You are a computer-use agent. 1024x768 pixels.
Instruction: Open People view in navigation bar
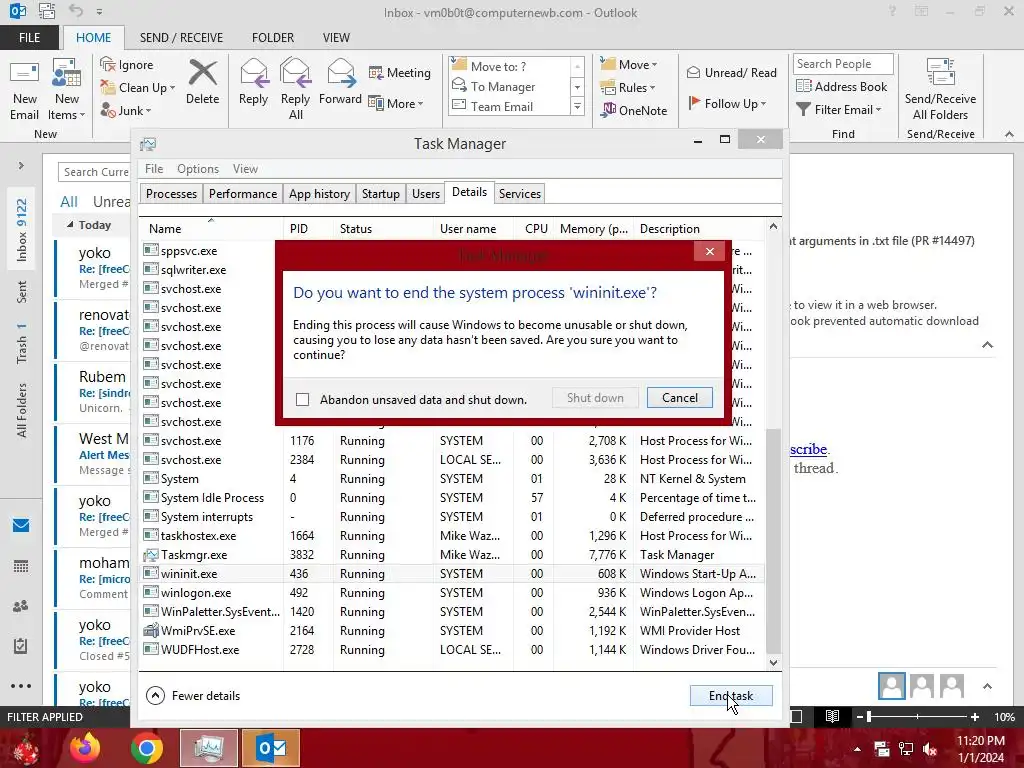coord(21,606)
